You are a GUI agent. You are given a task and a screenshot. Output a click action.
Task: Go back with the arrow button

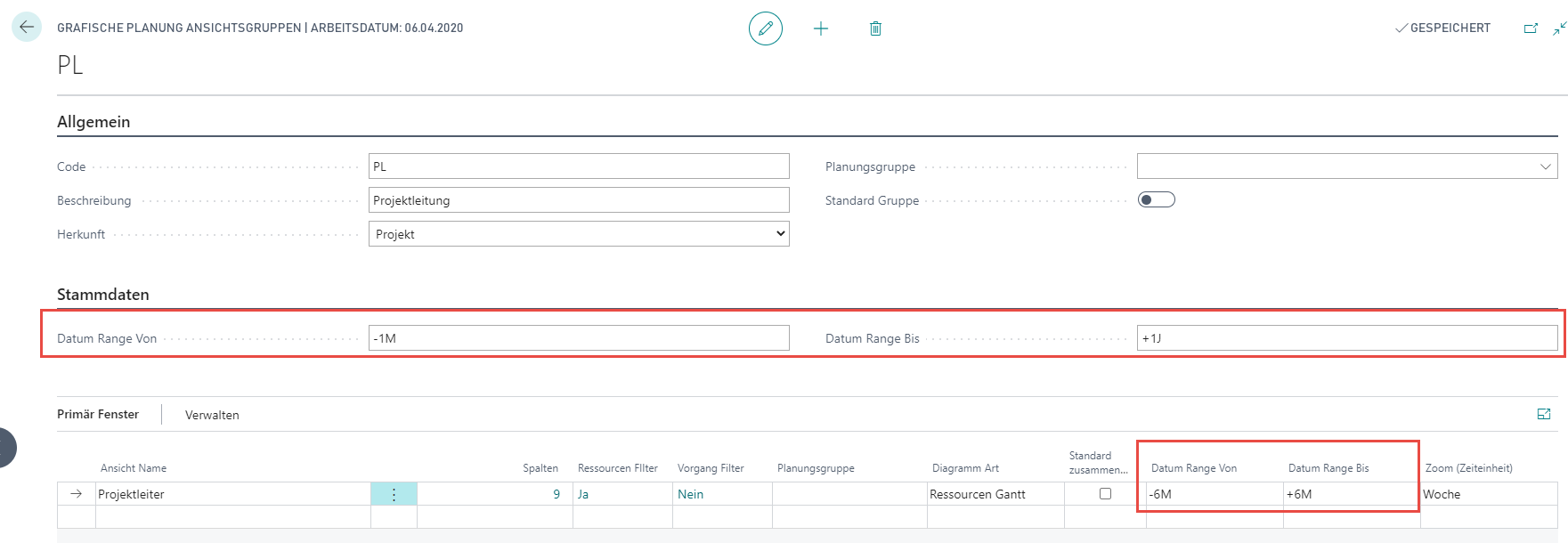[27, 27]
